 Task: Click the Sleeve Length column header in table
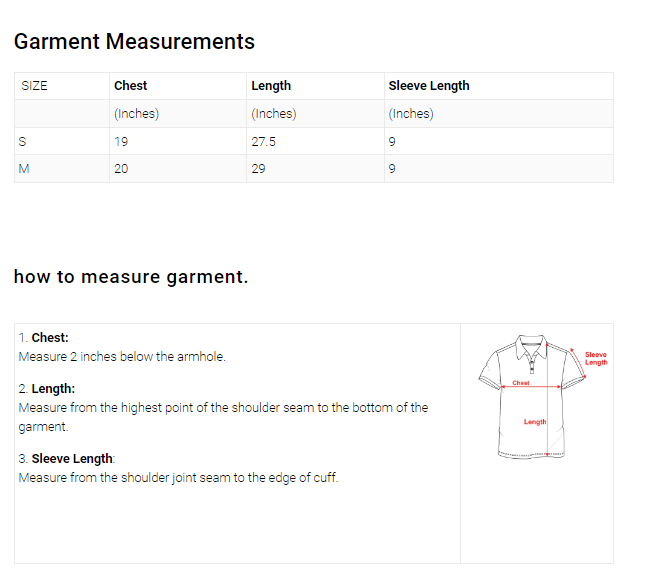click(x=428, y=86)
